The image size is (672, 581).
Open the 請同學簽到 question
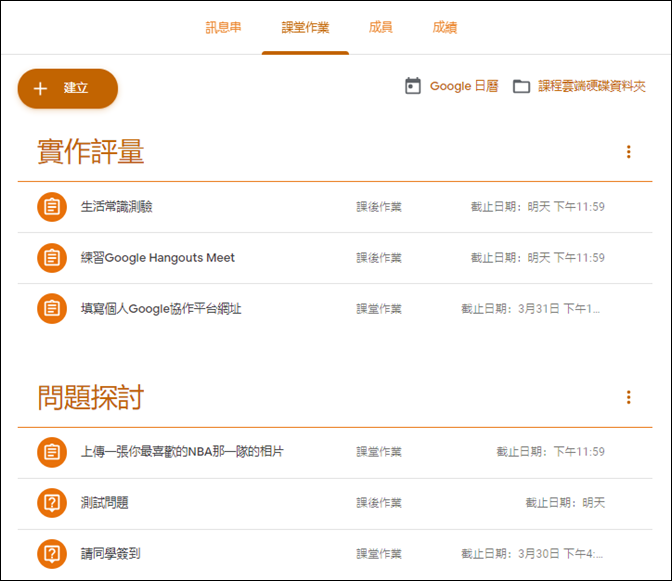pyautogui.click(x=111, y=554)
